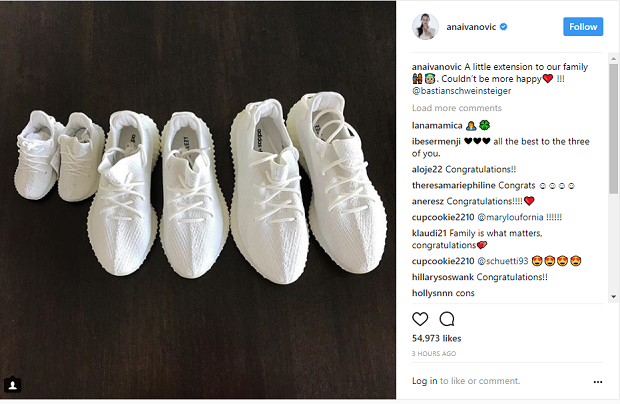Show tagged people icon on photo

pyautogui.click(x=13, y=385)
